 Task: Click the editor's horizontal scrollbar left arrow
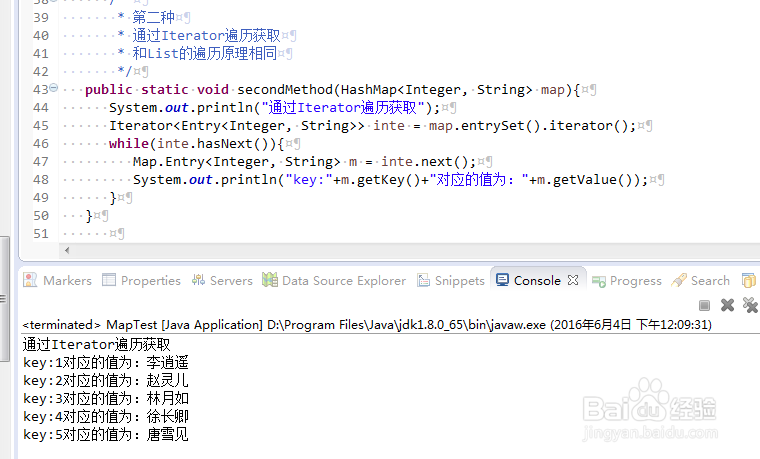click(x=67, y=249)
